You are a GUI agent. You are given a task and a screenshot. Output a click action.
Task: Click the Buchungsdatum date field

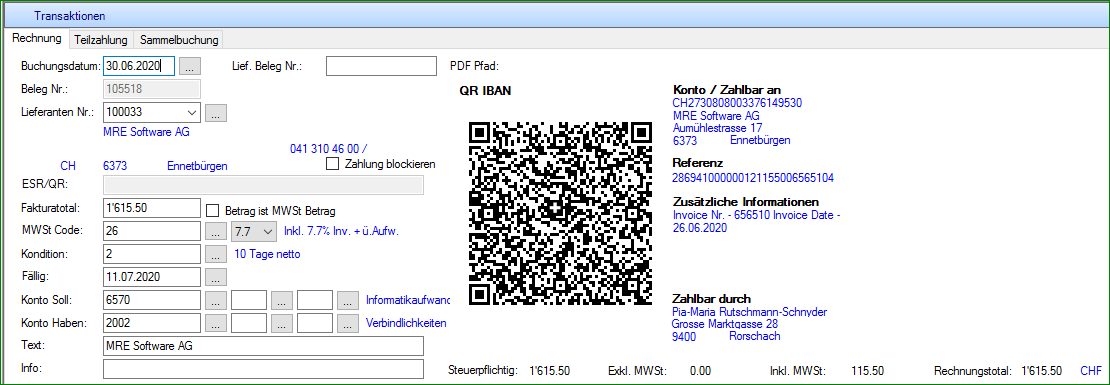tap(139, 66)
